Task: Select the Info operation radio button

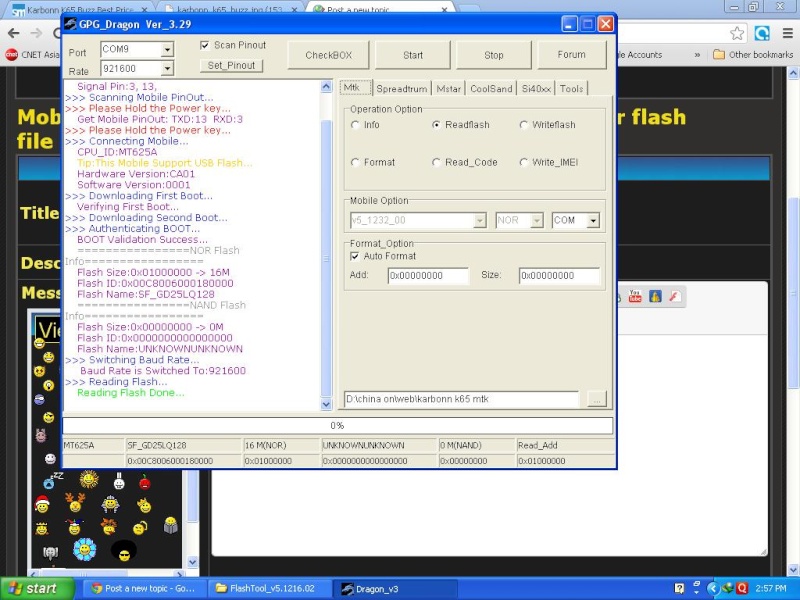Action: pyautogui.click(x=355, y=125)
